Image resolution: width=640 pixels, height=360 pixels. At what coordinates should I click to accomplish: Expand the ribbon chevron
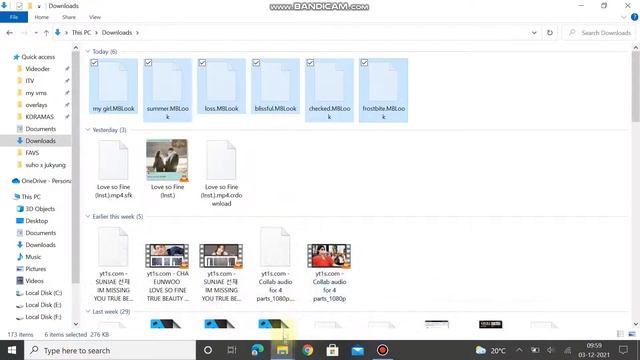click(x=623, y=17)
